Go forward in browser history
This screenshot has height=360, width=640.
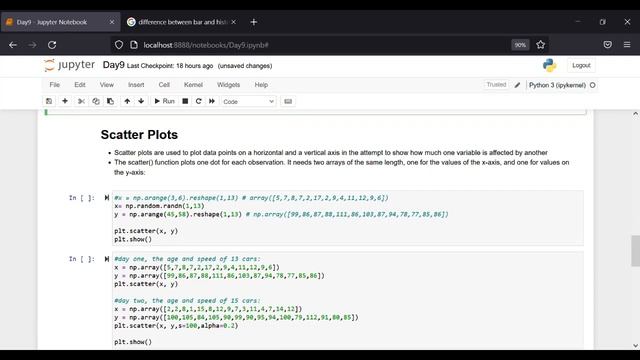[x=32, y=45]
